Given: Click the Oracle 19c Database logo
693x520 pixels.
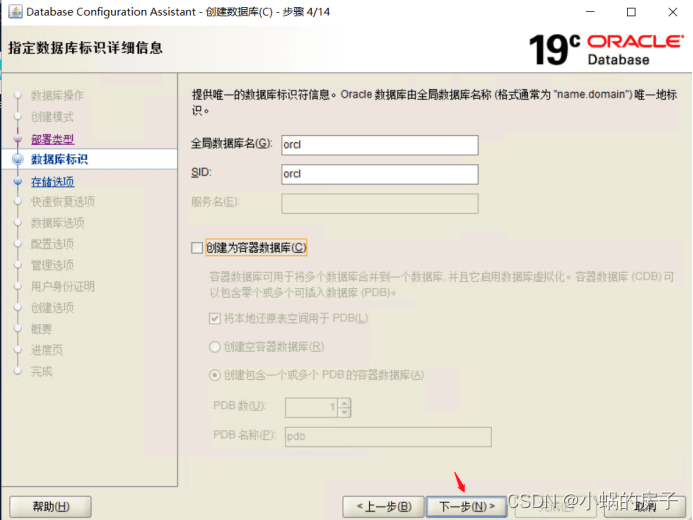Looking at the screenshot, I should [606, 49].
